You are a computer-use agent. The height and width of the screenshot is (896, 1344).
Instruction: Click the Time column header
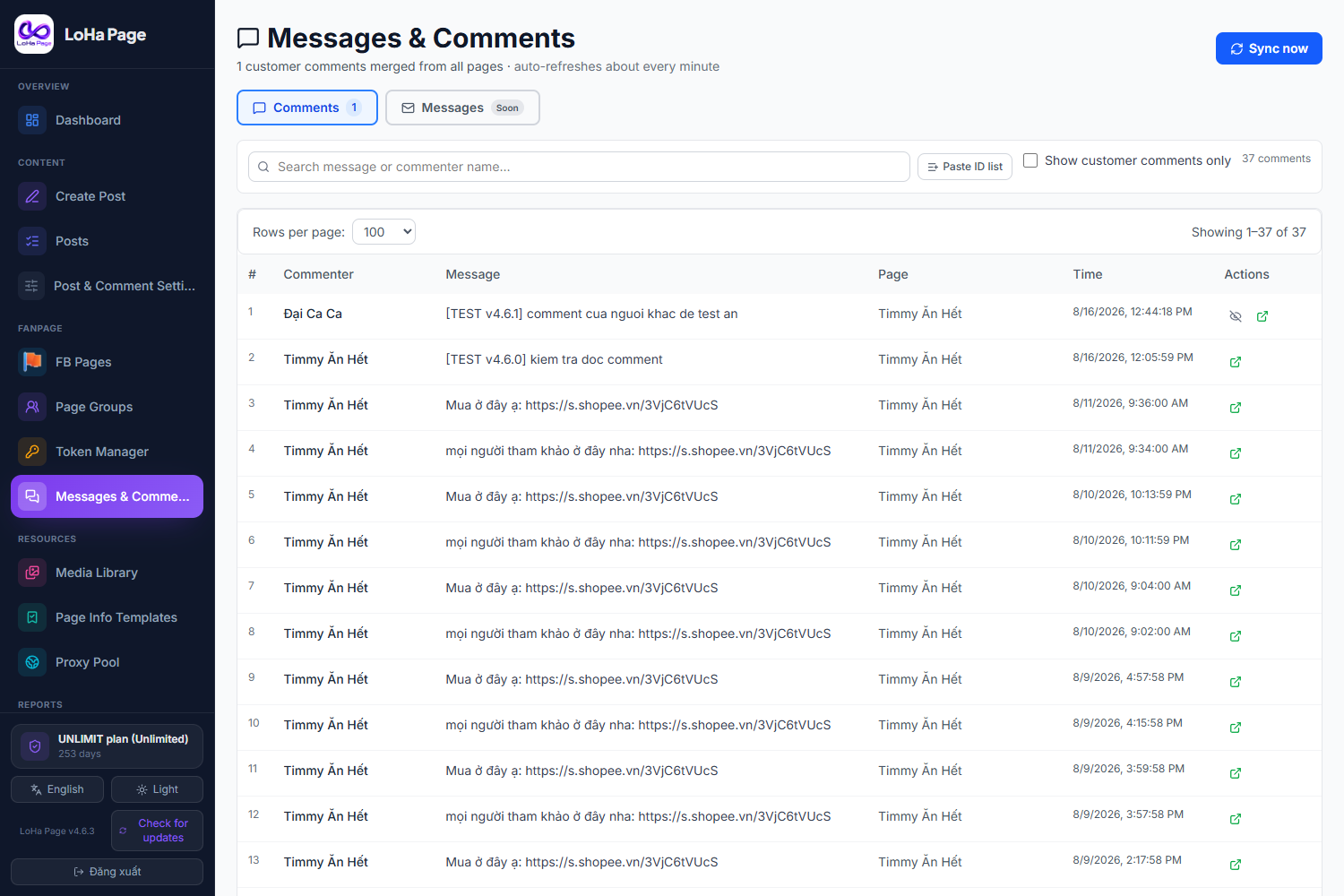click(x=1088, y=274)
